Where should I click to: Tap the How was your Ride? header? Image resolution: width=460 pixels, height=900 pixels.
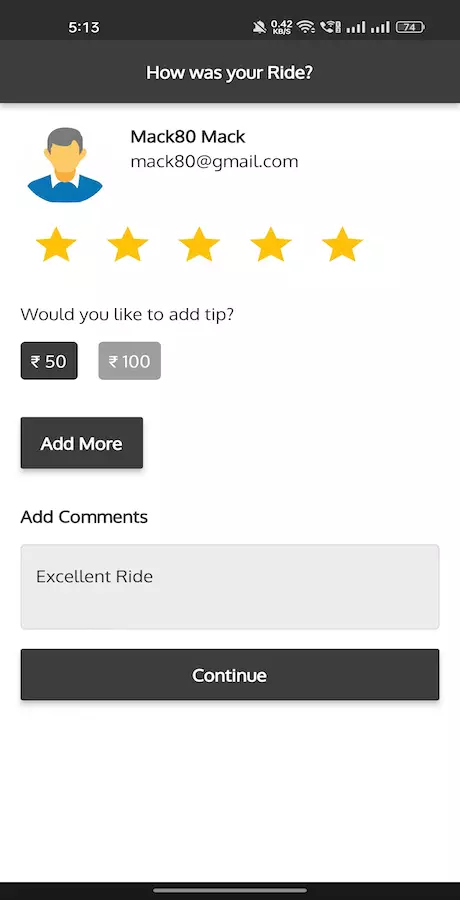pyautogui.click(x=230, y=73)
